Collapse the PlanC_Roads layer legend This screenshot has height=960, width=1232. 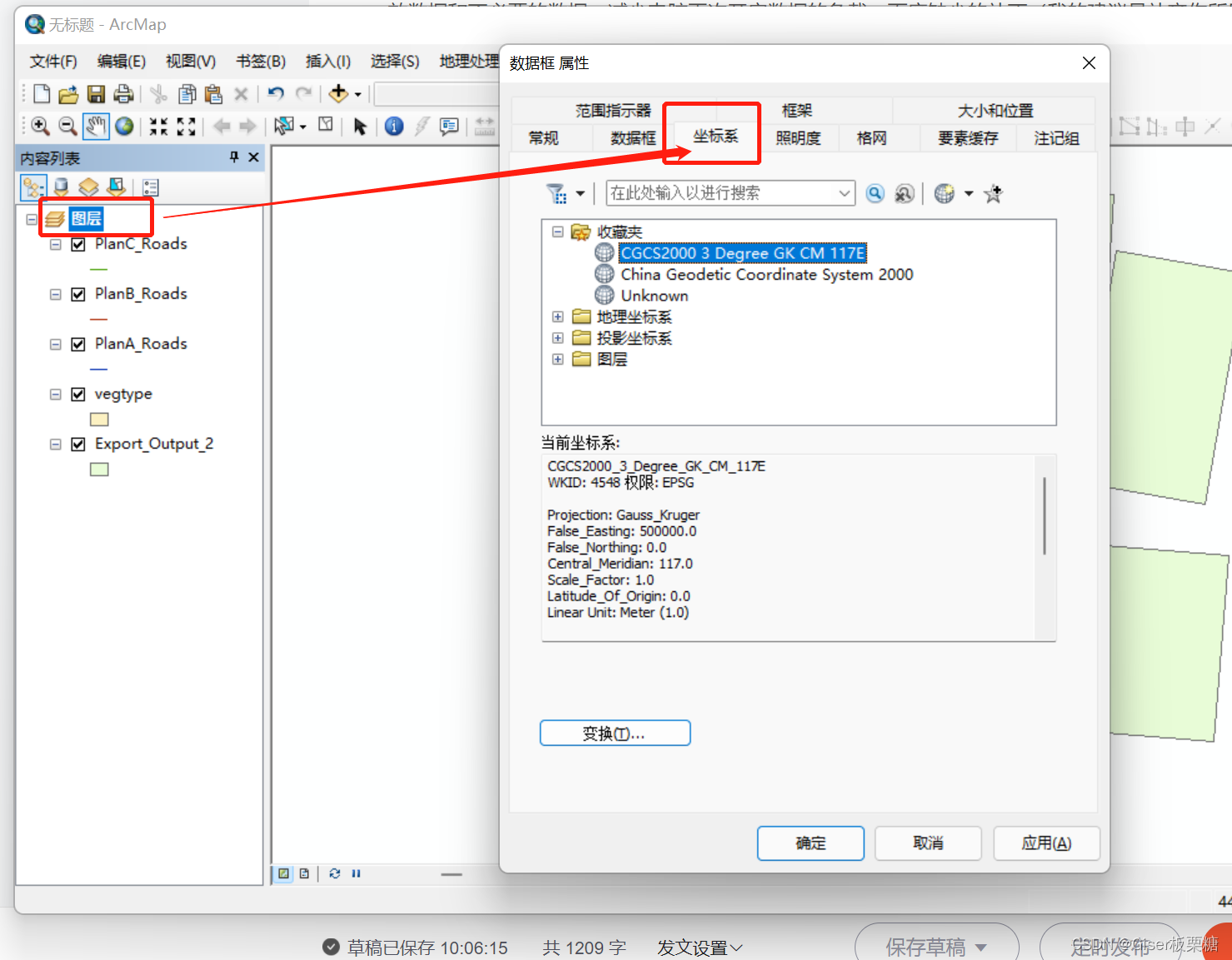pos(56,245)
